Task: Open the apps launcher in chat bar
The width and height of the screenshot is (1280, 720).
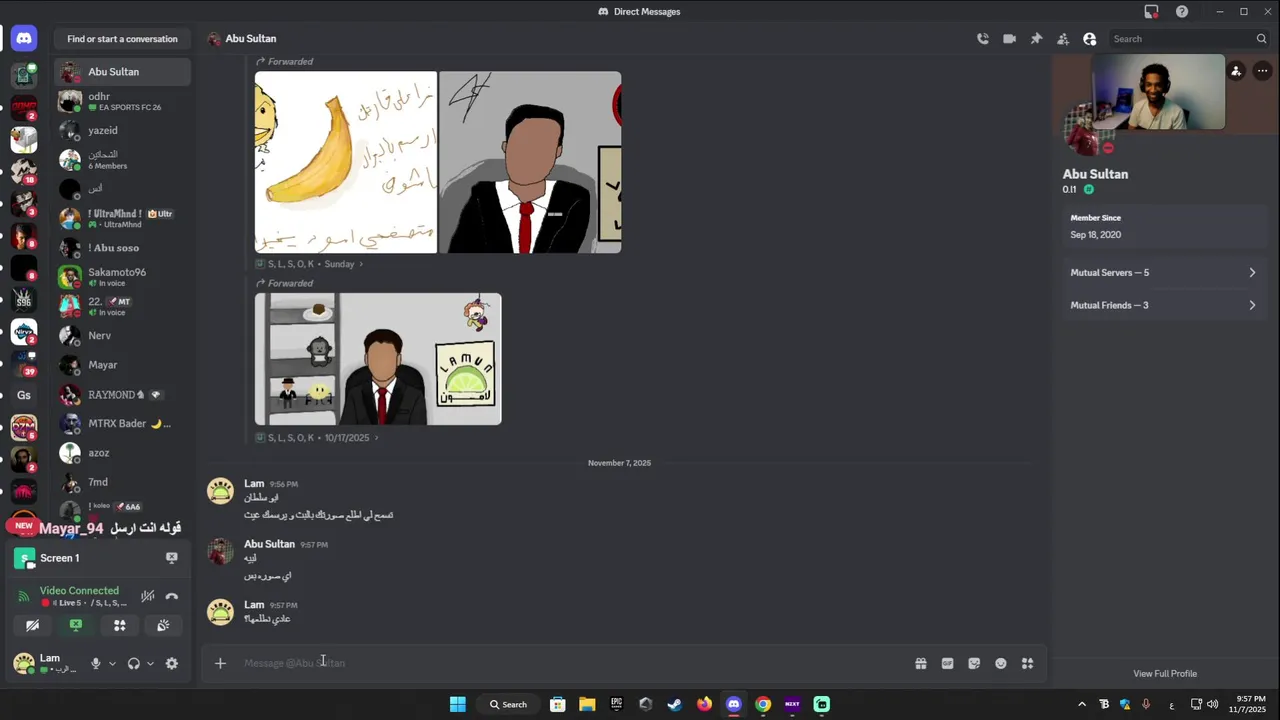Action: 1027,663
